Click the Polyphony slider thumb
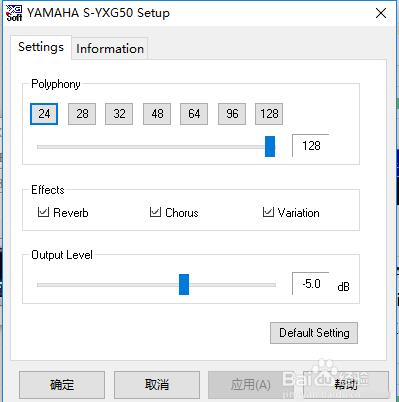Screen dimensions: 399x402 (270, 146)
